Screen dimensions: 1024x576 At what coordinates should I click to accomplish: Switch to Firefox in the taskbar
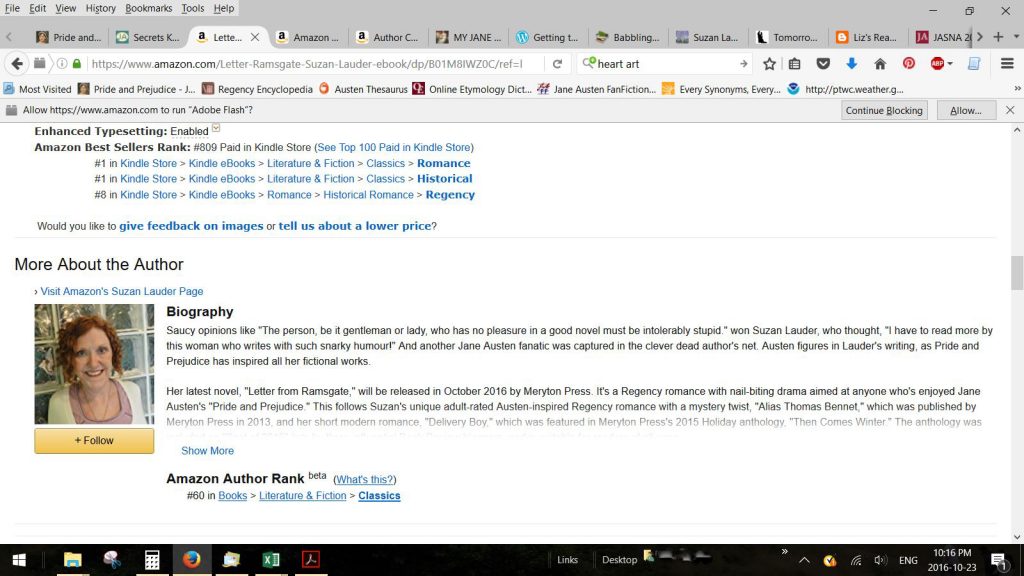(191, 560)
